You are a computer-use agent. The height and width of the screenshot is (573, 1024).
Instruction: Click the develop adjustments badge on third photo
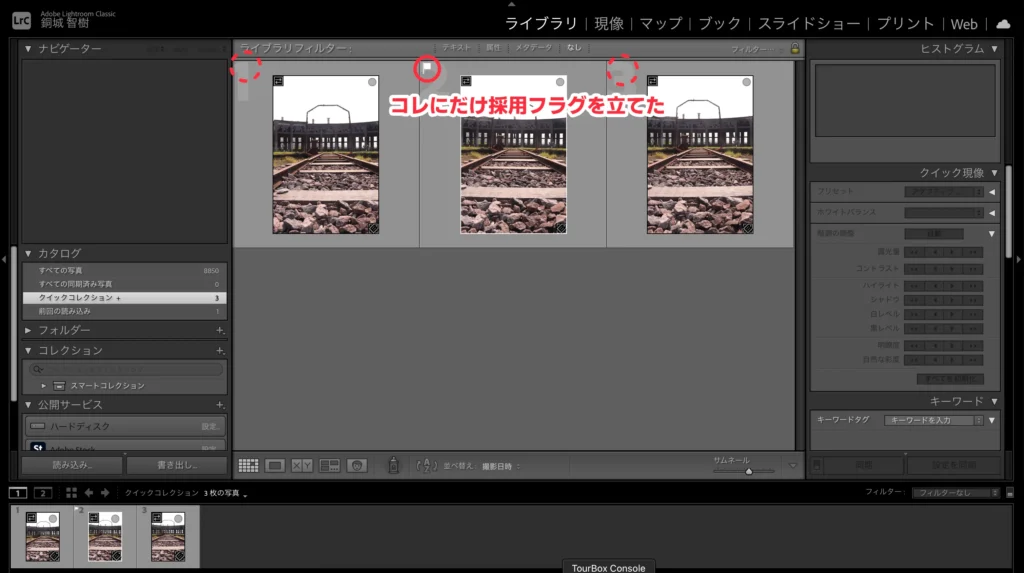pyautogui.click(x=748, y=228)
